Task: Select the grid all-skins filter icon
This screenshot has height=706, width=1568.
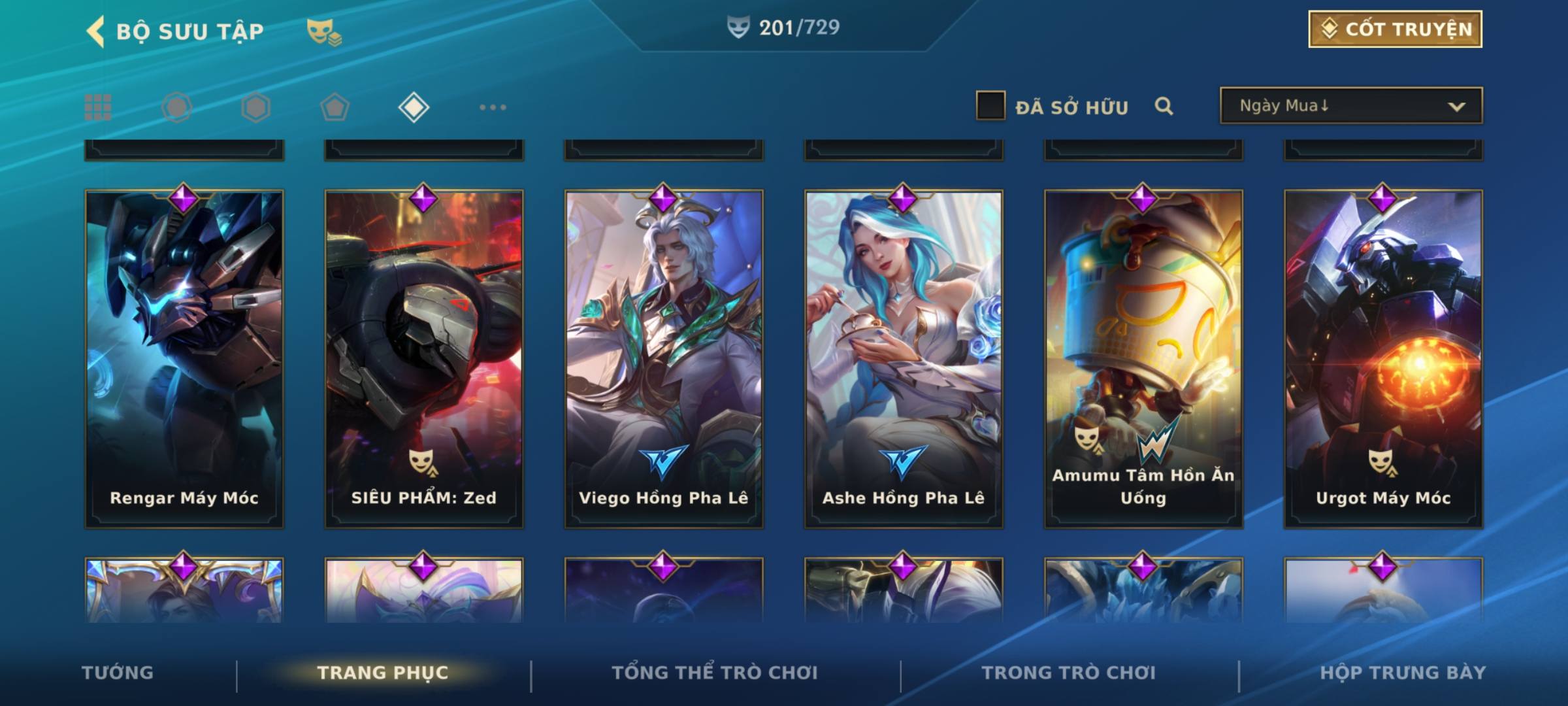Action: [x=98, y=107]
